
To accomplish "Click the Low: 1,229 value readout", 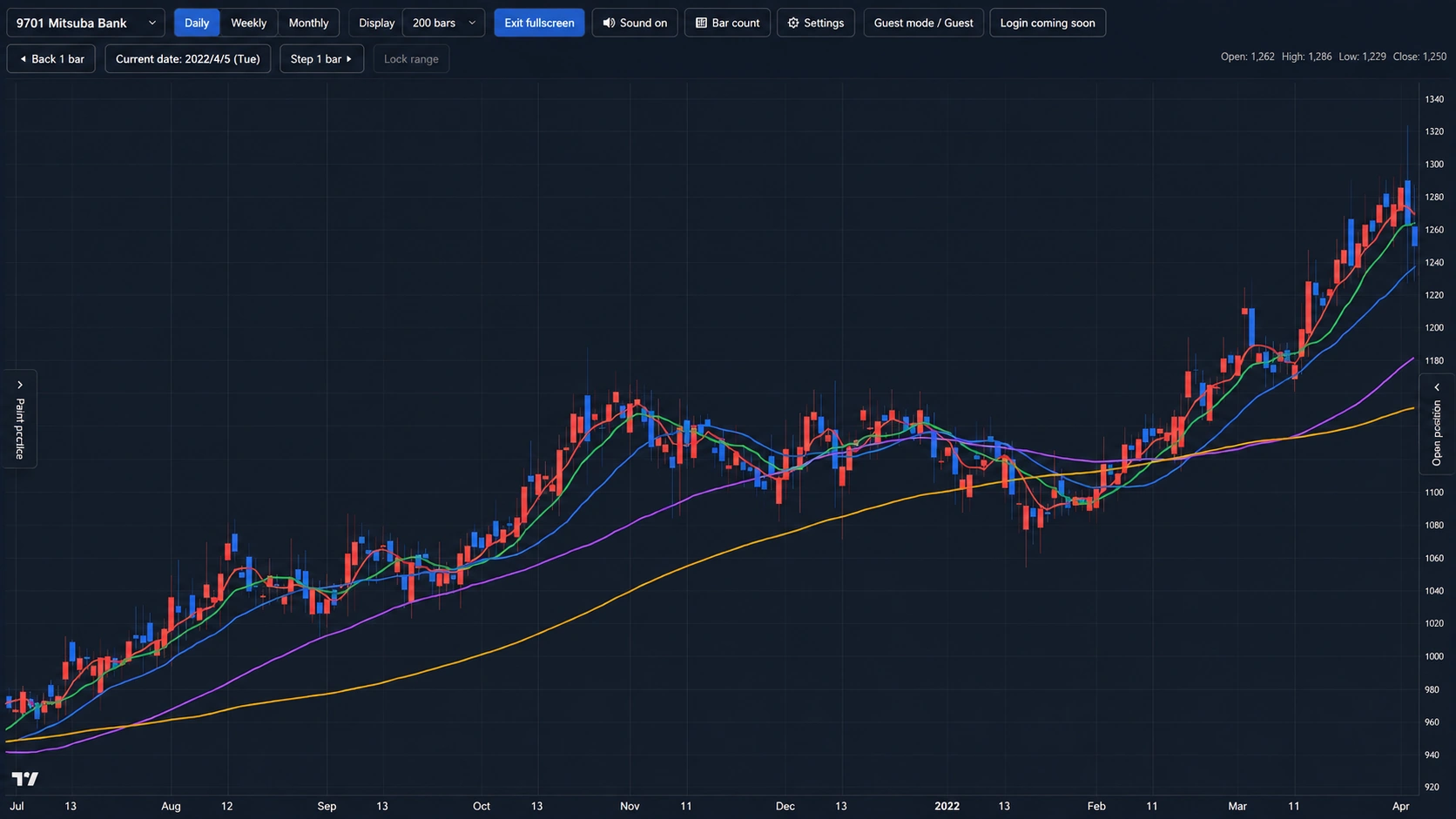I will coord(1362,57).
